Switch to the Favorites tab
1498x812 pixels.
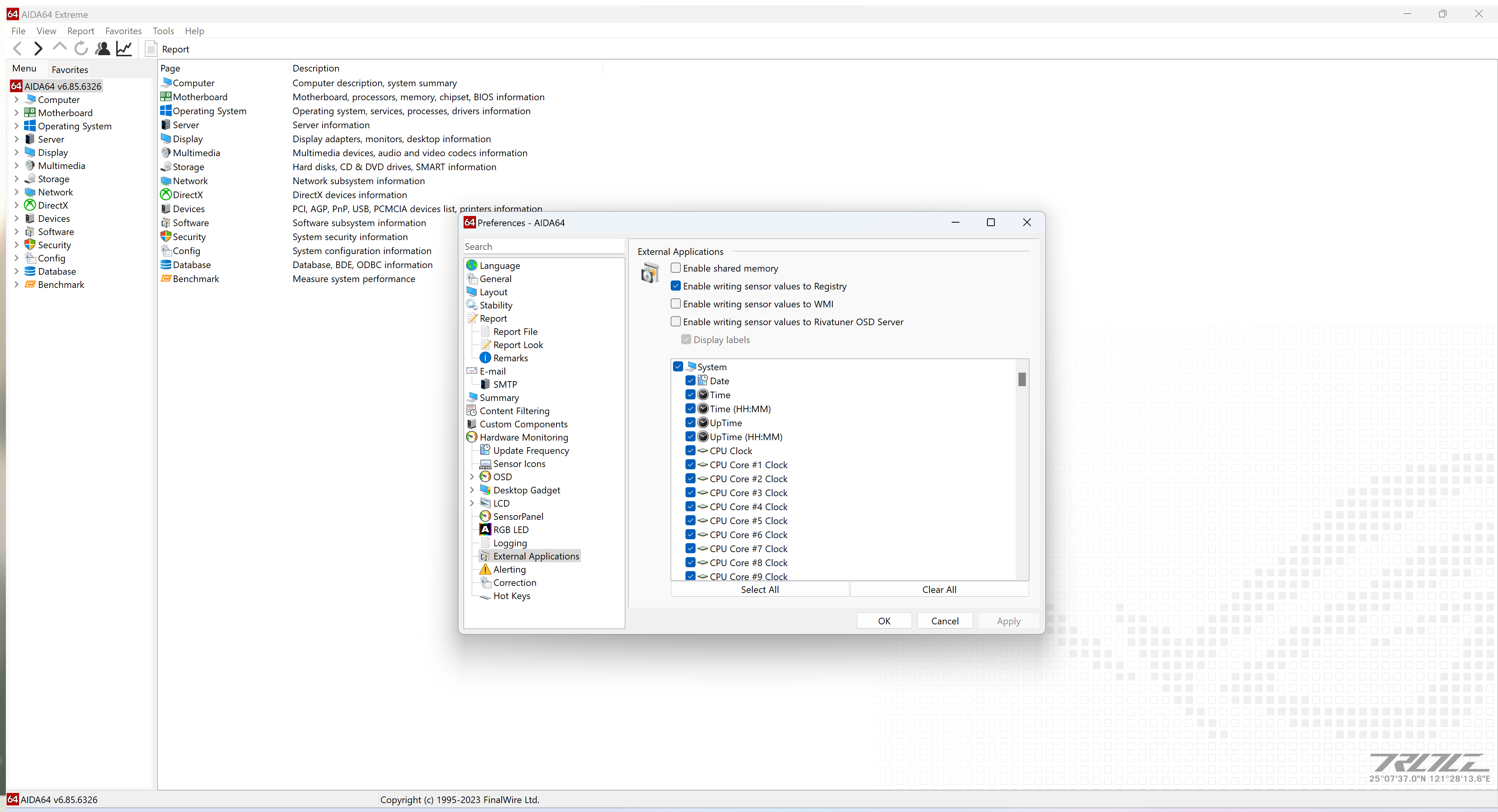point(70,69)
